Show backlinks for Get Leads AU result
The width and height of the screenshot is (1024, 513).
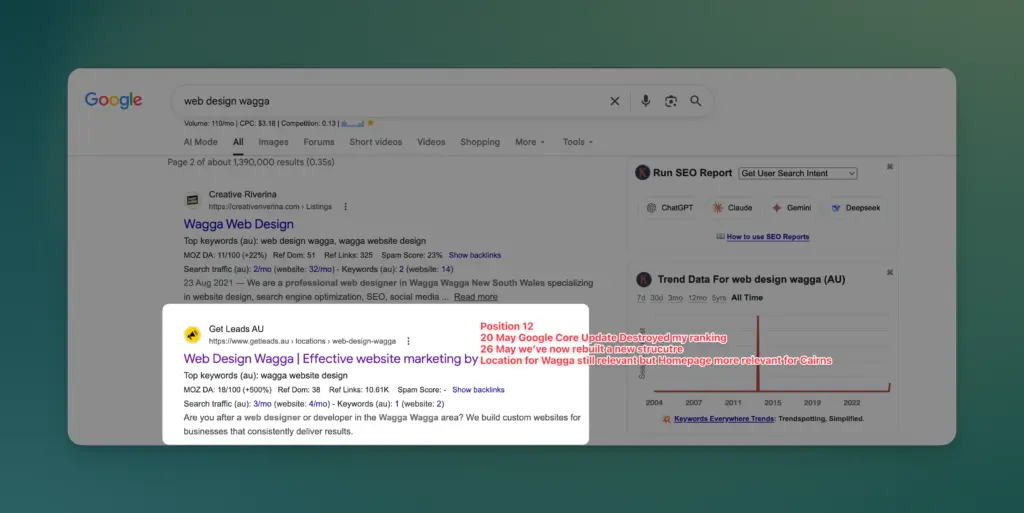pyautogui.click(x=478, y=390)
